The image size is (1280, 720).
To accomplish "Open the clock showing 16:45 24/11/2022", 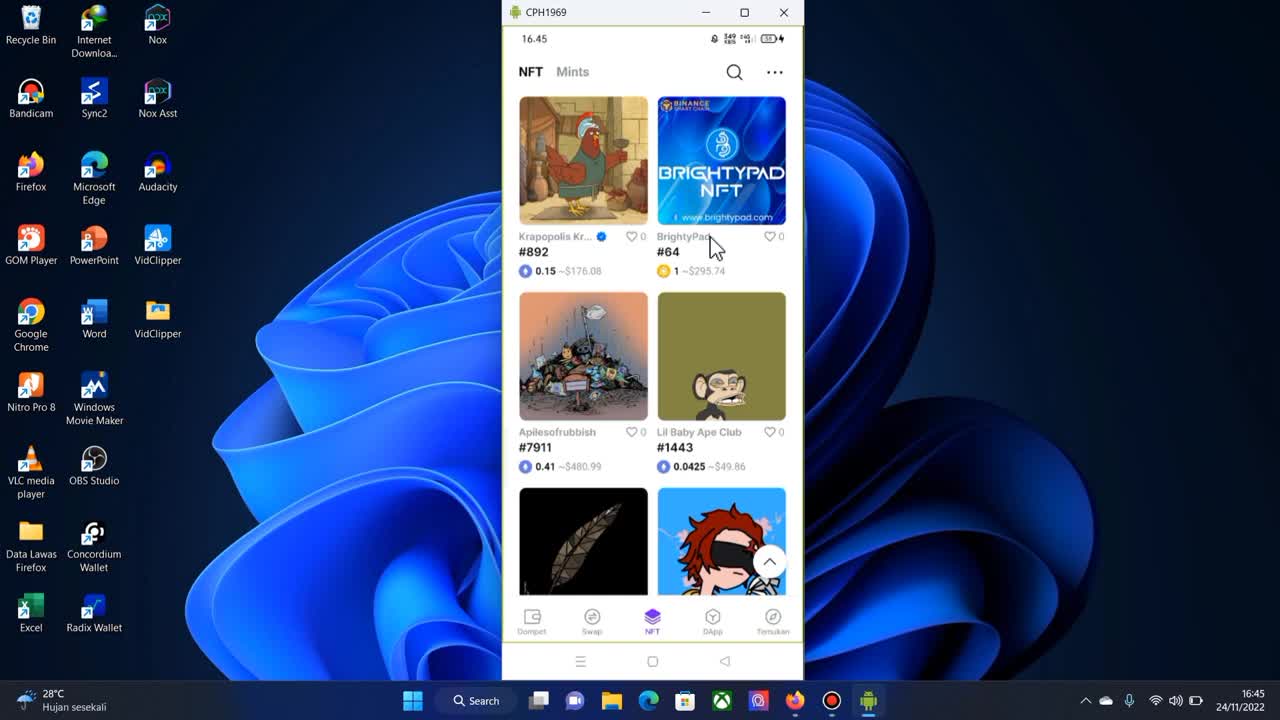I will point(1241,700).
